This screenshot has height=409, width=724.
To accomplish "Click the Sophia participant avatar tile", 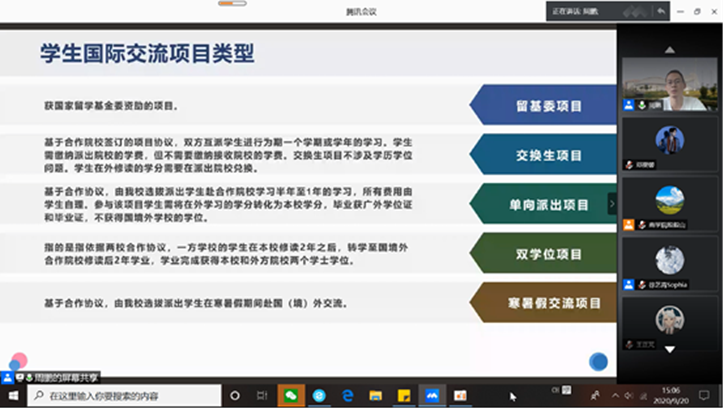I will pyautogui.click(x=670, y=263).
